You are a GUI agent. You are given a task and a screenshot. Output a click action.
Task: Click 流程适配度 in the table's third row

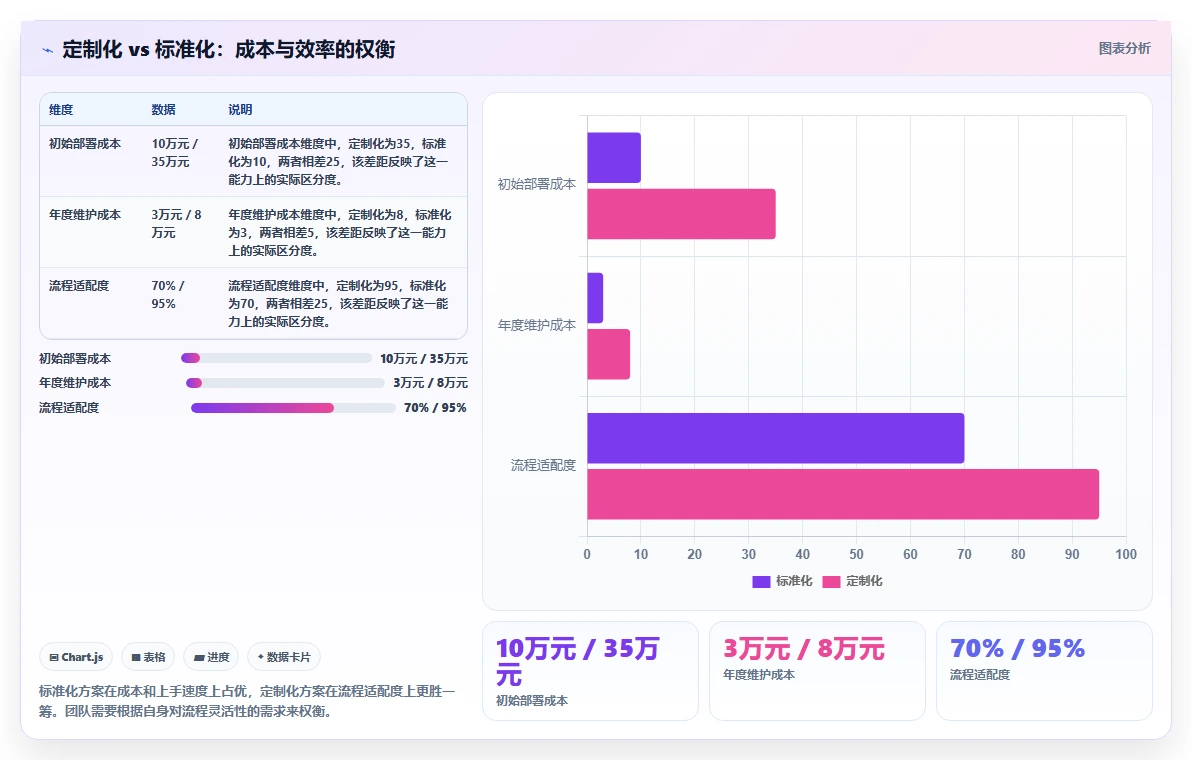[x=79, y=286]
